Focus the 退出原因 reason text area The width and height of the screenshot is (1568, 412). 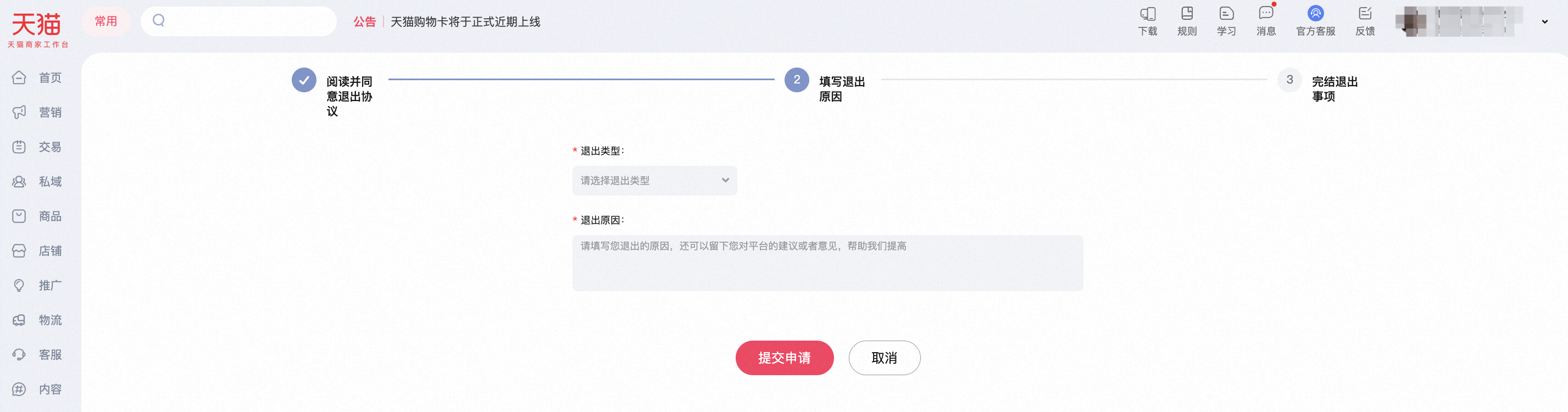pyautogui.click(x=827, y=263)
